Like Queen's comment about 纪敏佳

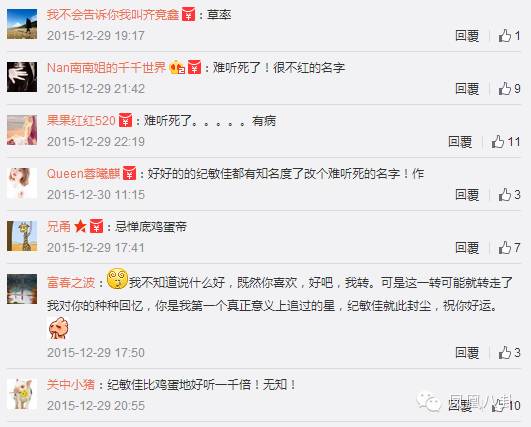509,195
